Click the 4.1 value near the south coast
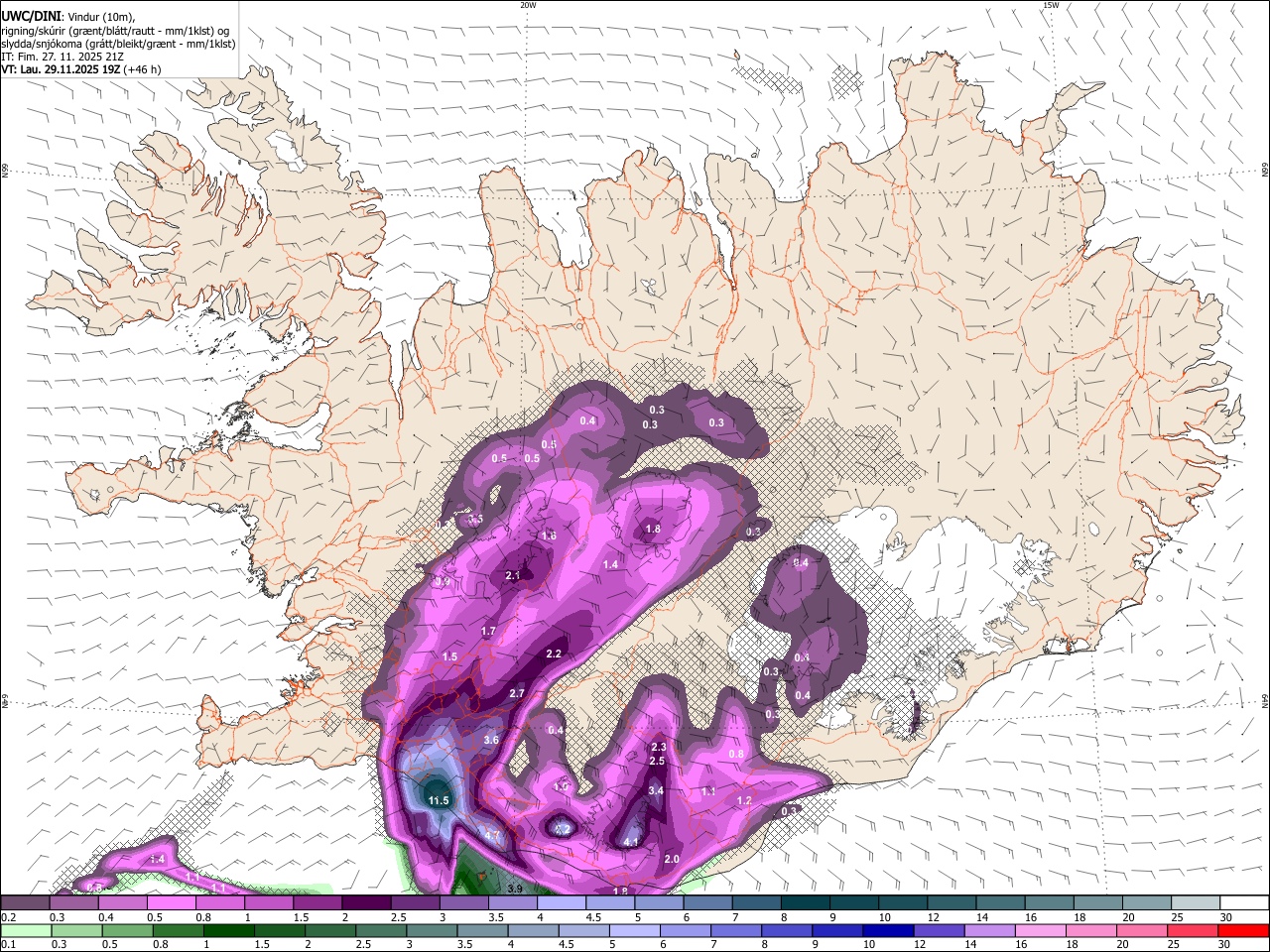The height and width of the screenshot is (952, 1270). pyautogui.click(x=631, y=842)
